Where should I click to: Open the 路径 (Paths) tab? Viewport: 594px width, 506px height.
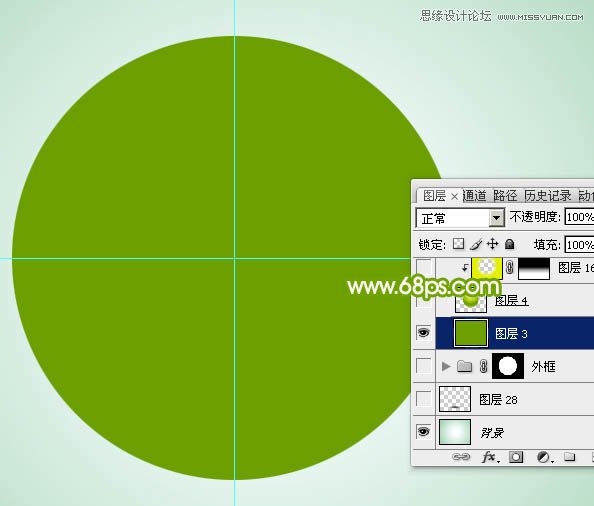[505, 196]
